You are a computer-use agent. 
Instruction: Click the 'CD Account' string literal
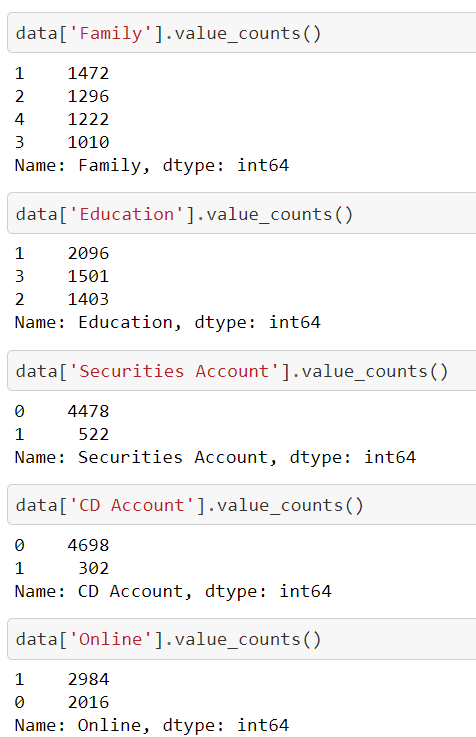[x=132, y=505]
